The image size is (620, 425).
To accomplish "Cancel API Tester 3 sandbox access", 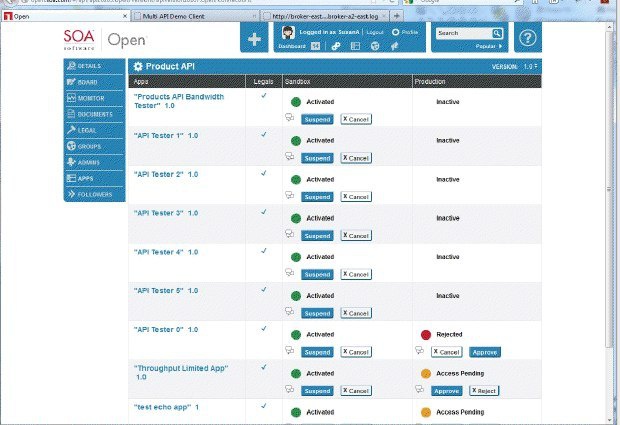I will pos(356,236).
